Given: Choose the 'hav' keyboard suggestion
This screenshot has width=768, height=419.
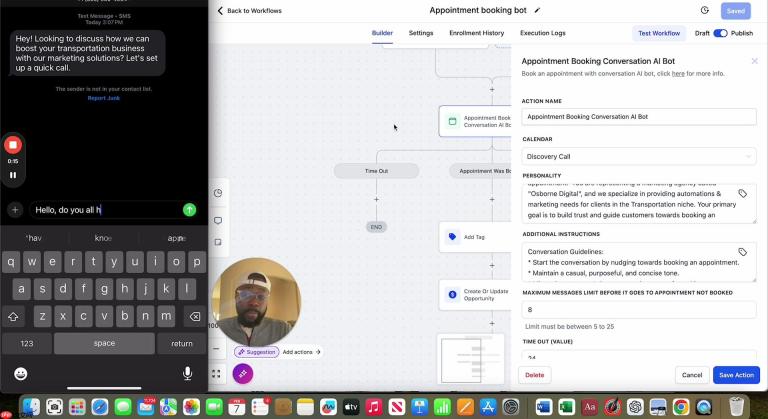Looking at the screenshot, I should [x=34, y=238].
